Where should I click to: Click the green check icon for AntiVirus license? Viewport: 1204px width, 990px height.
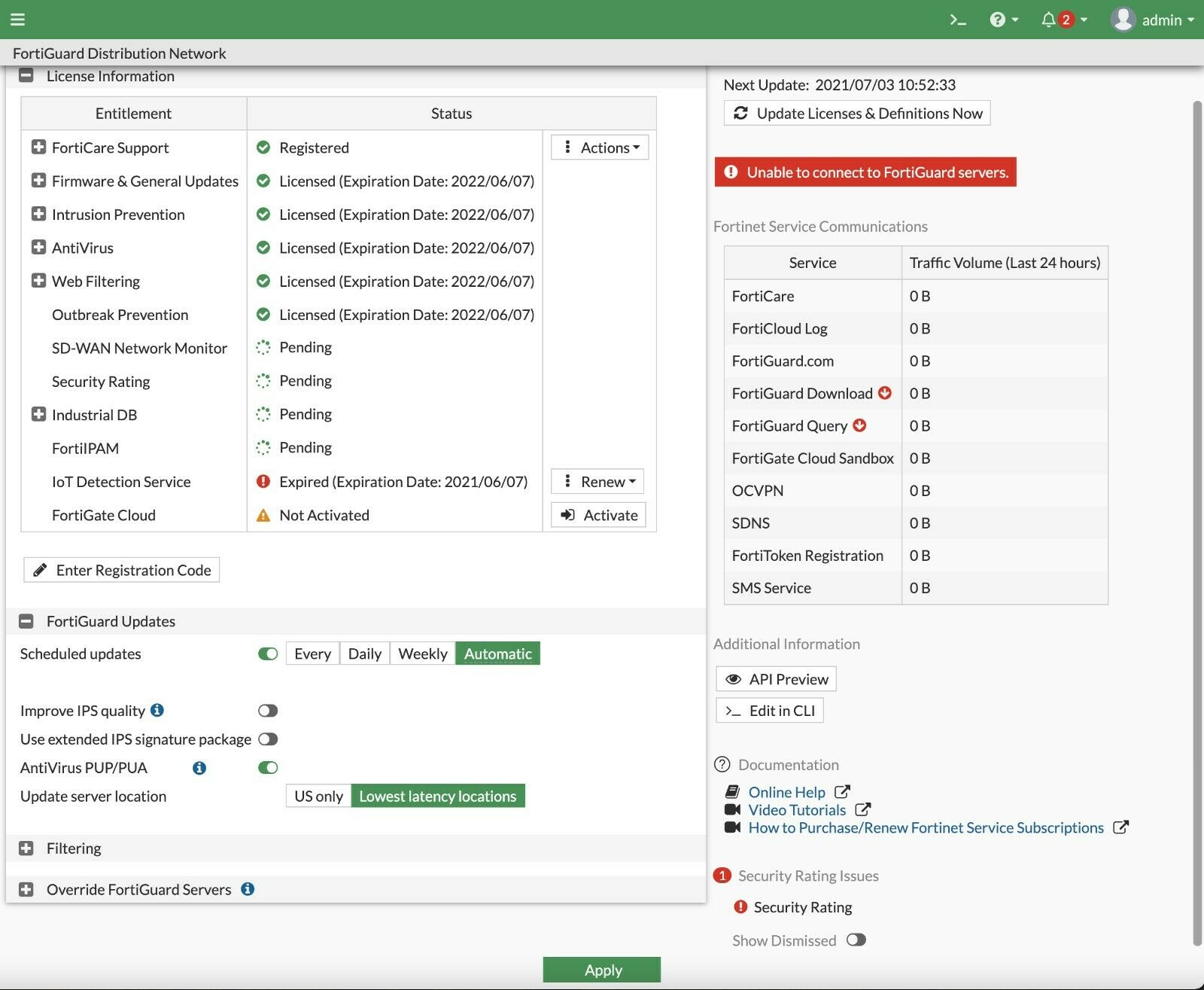coord(263,248)
